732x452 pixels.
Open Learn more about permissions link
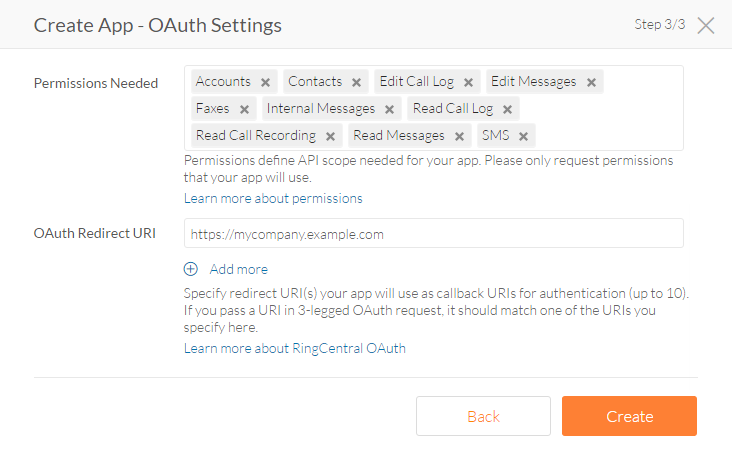(273, 198)
